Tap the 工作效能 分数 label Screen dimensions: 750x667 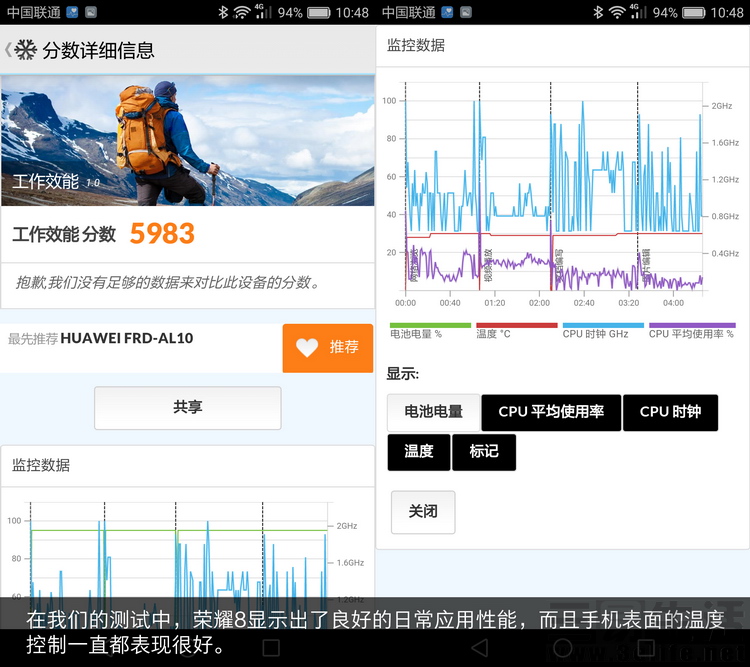[64, 234]
